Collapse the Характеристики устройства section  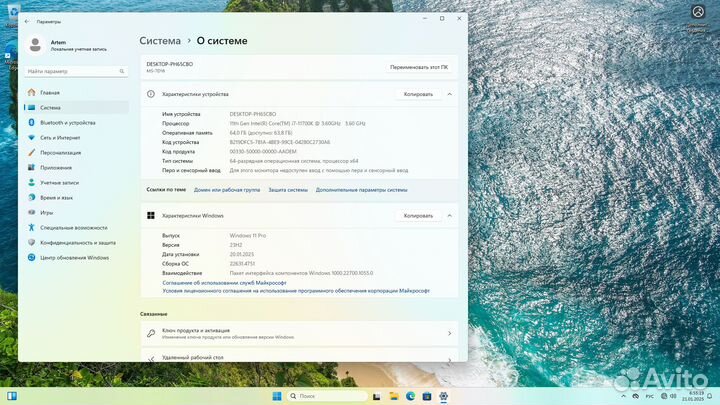[x=450, y=94]
